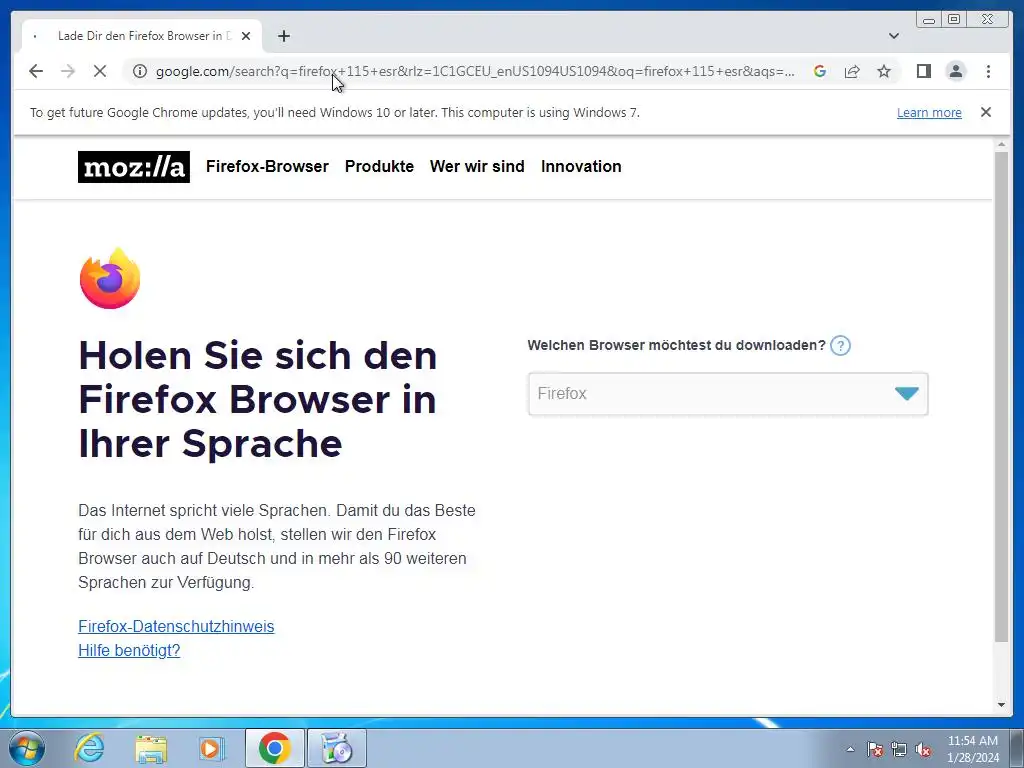Click the forward navigation arrow
The image size is (1024, 768).
(x=68, y=71)
